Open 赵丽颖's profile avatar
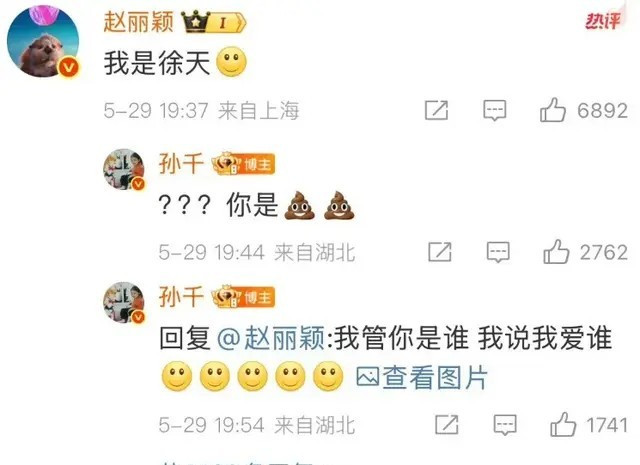Image resolution: width=640 pixels, height=465 pixels. (x=43, y=42)
